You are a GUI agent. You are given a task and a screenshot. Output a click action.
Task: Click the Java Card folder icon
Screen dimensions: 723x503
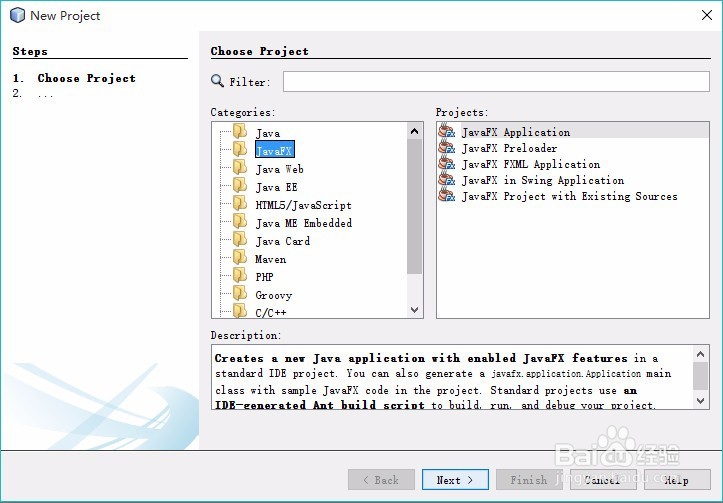240,240
